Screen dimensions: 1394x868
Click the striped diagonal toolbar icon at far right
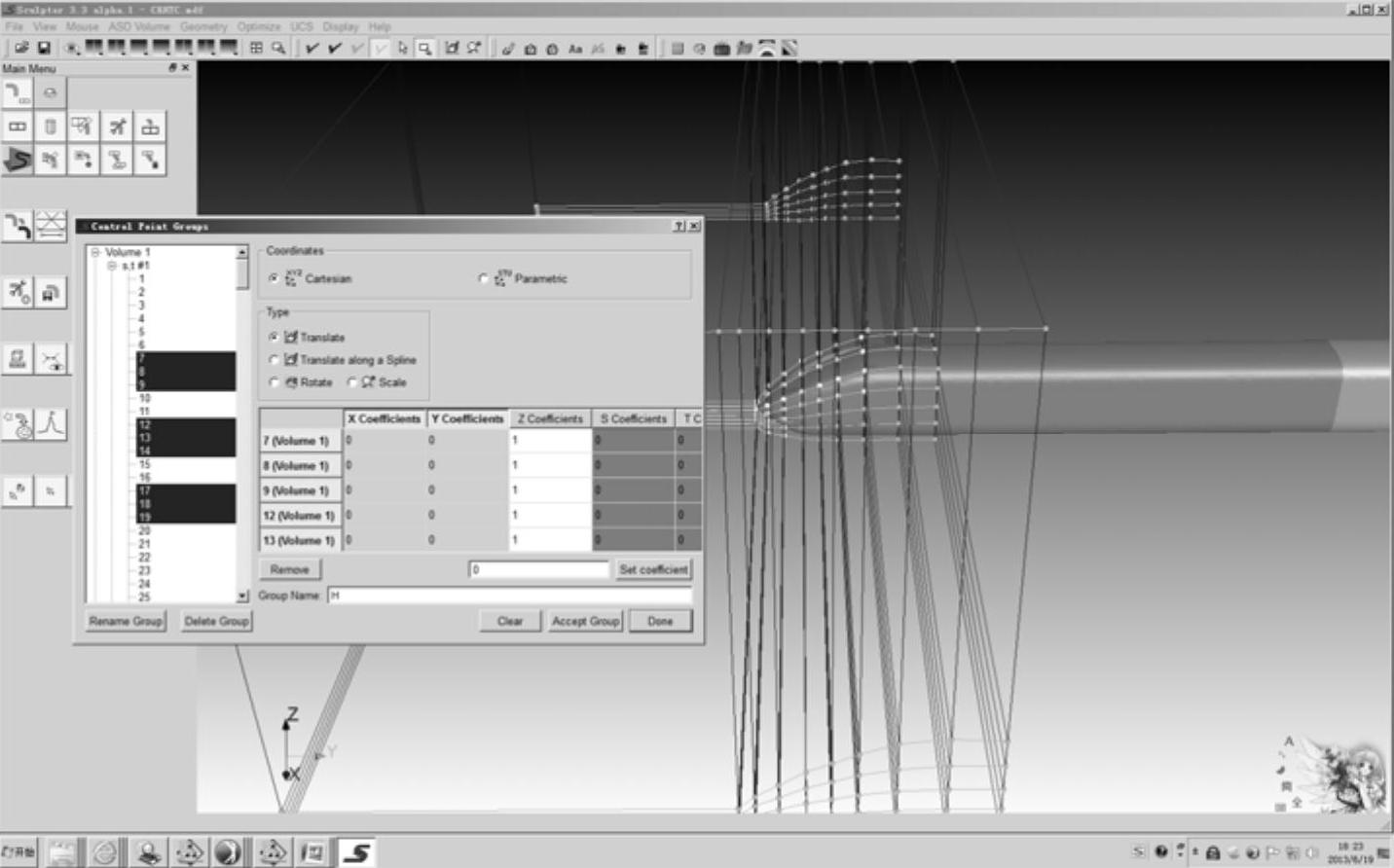point(789,48)
